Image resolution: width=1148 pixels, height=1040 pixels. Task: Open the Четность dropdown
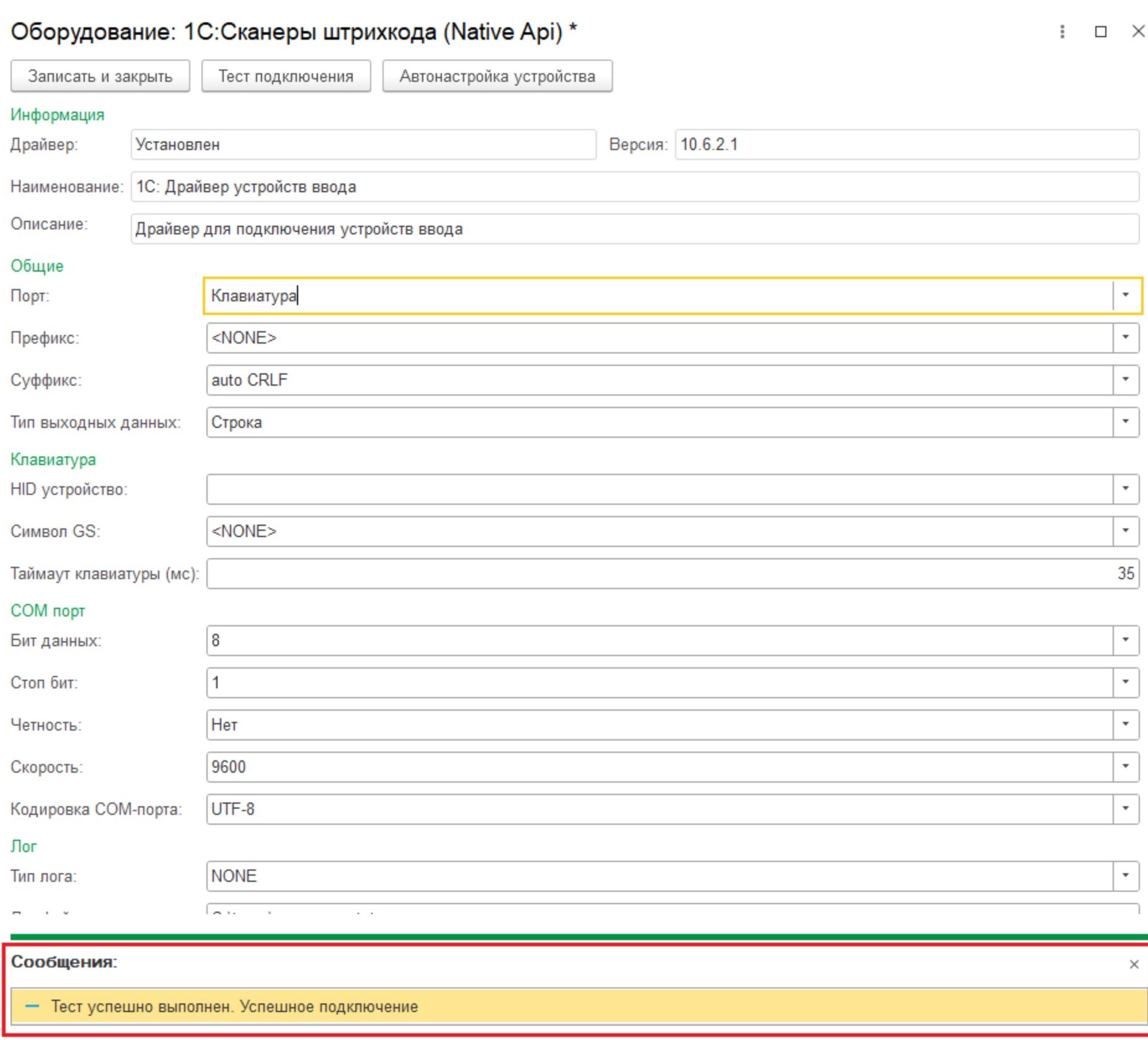(1126, 724)
